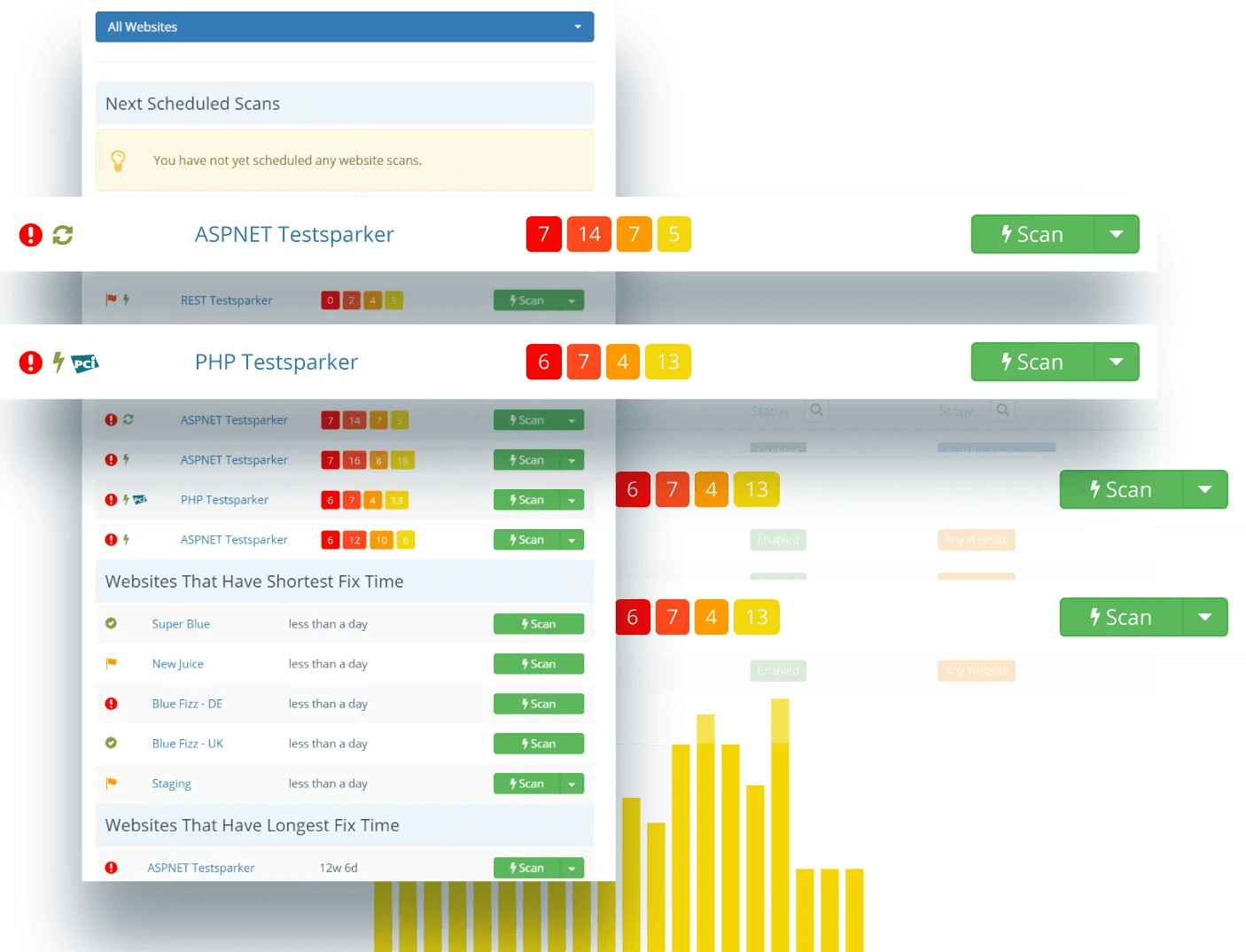Click the tallest yellow bar in the chart
1246x952 pixels.
click(x=780, y=824)
